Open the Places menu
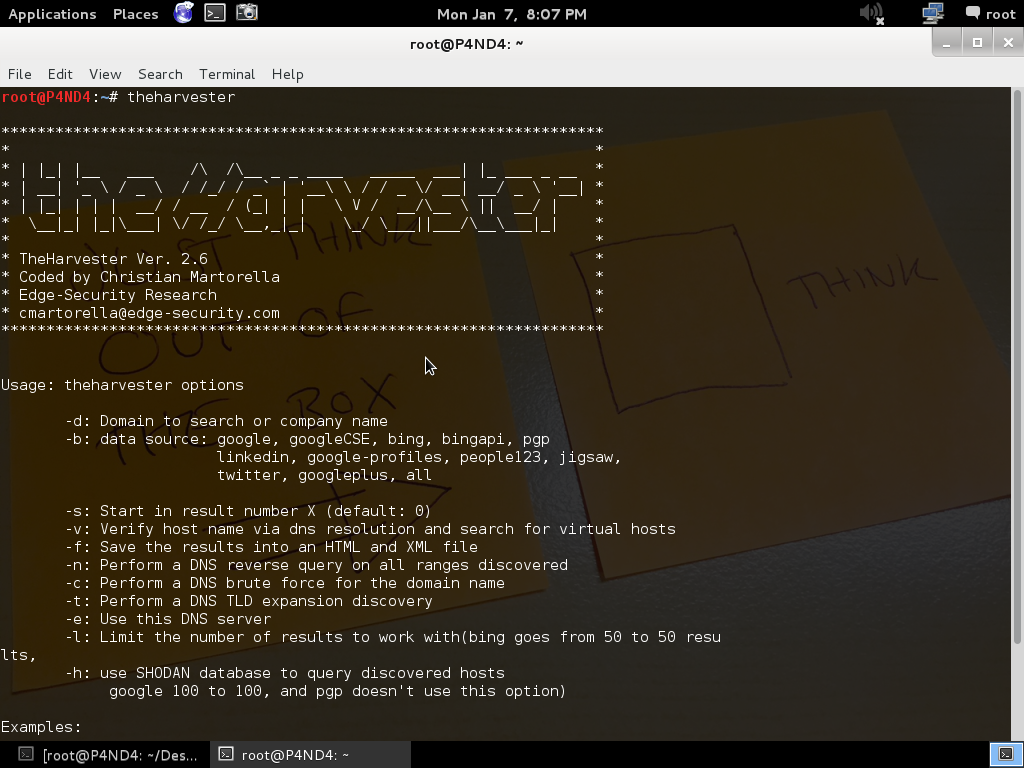The width and height of the screenshot is (1024, 768). pyautogui.click(x=135, y=14)
